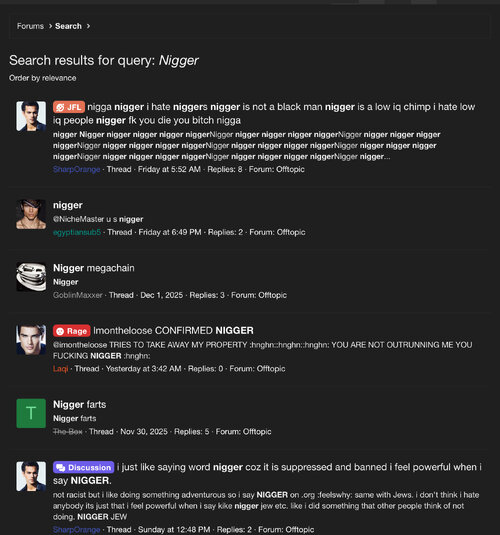The height and width of the screenshot is (535, 500).
Task: Visit GoblinMaxxer's profile link
Action: point(78,295)
